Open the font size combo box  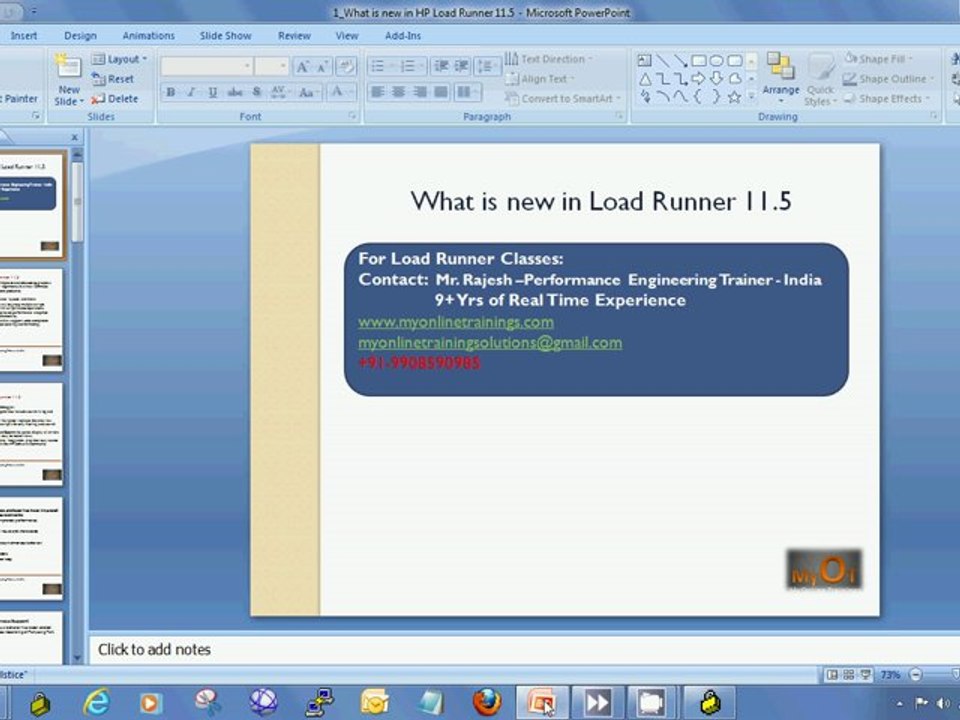coord(272,66)
